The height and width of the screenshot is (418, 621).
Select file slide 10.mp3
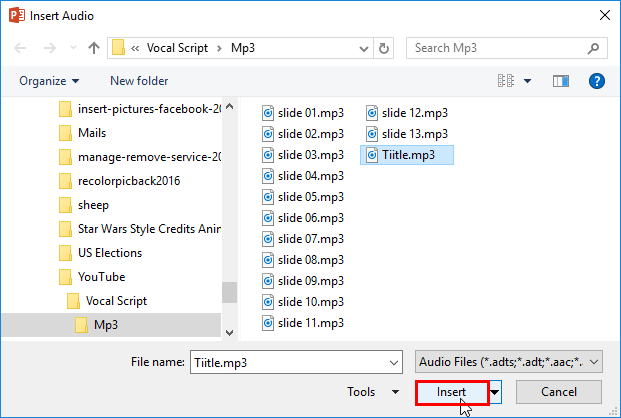[x=303, y=302]
